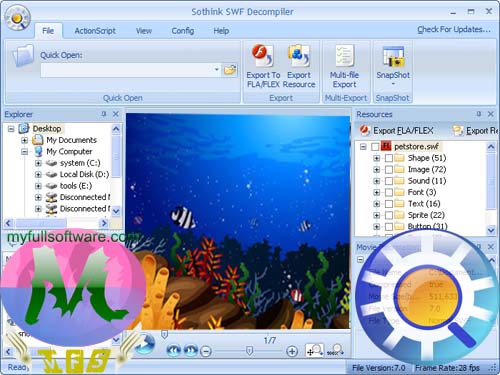Click the Export FLA/FLEX text button
Viewport: 500px width, 375px height.
click(x=403, y=130)
